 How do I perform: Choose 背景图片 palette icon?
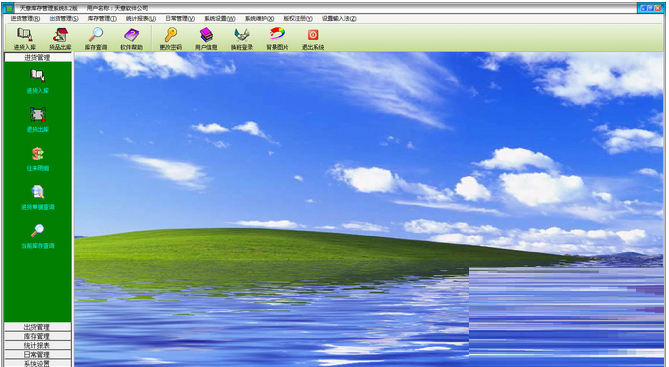pos(277,38)
